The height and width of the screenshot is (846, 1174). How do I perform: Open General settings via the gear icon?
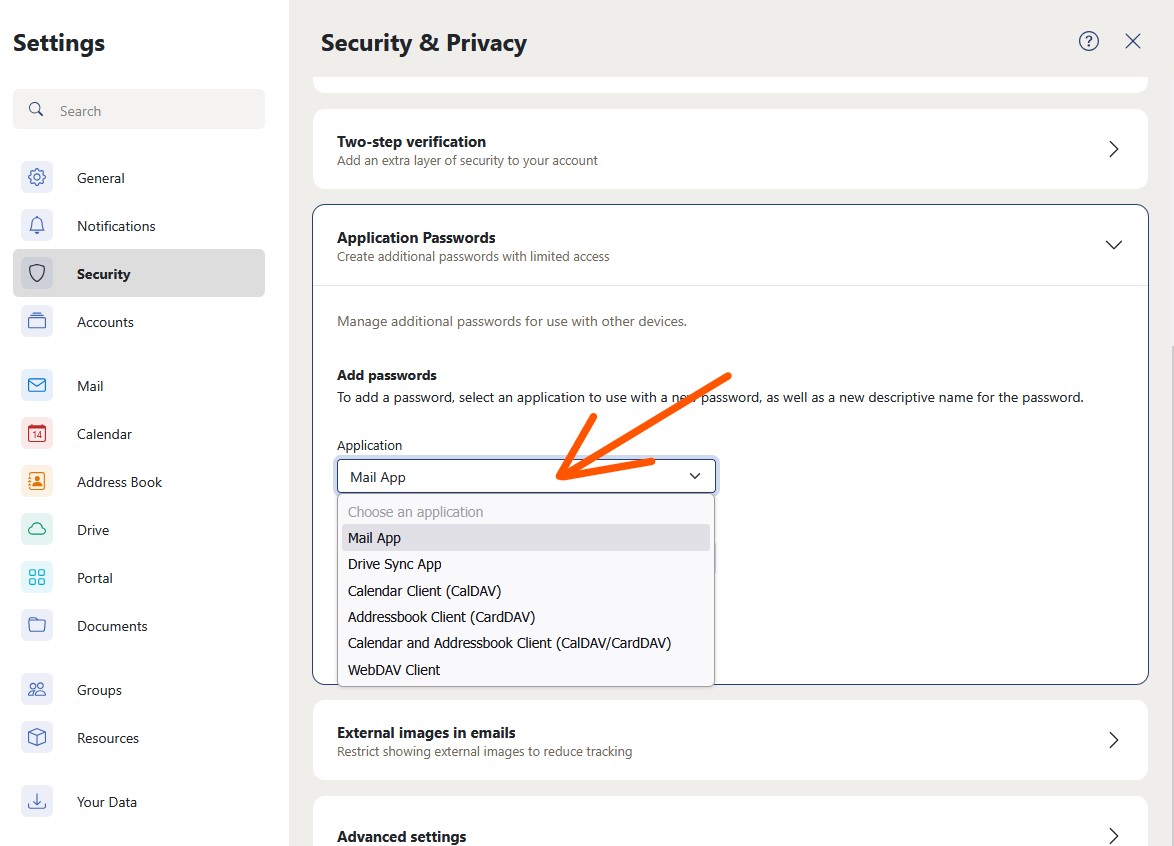36,177
